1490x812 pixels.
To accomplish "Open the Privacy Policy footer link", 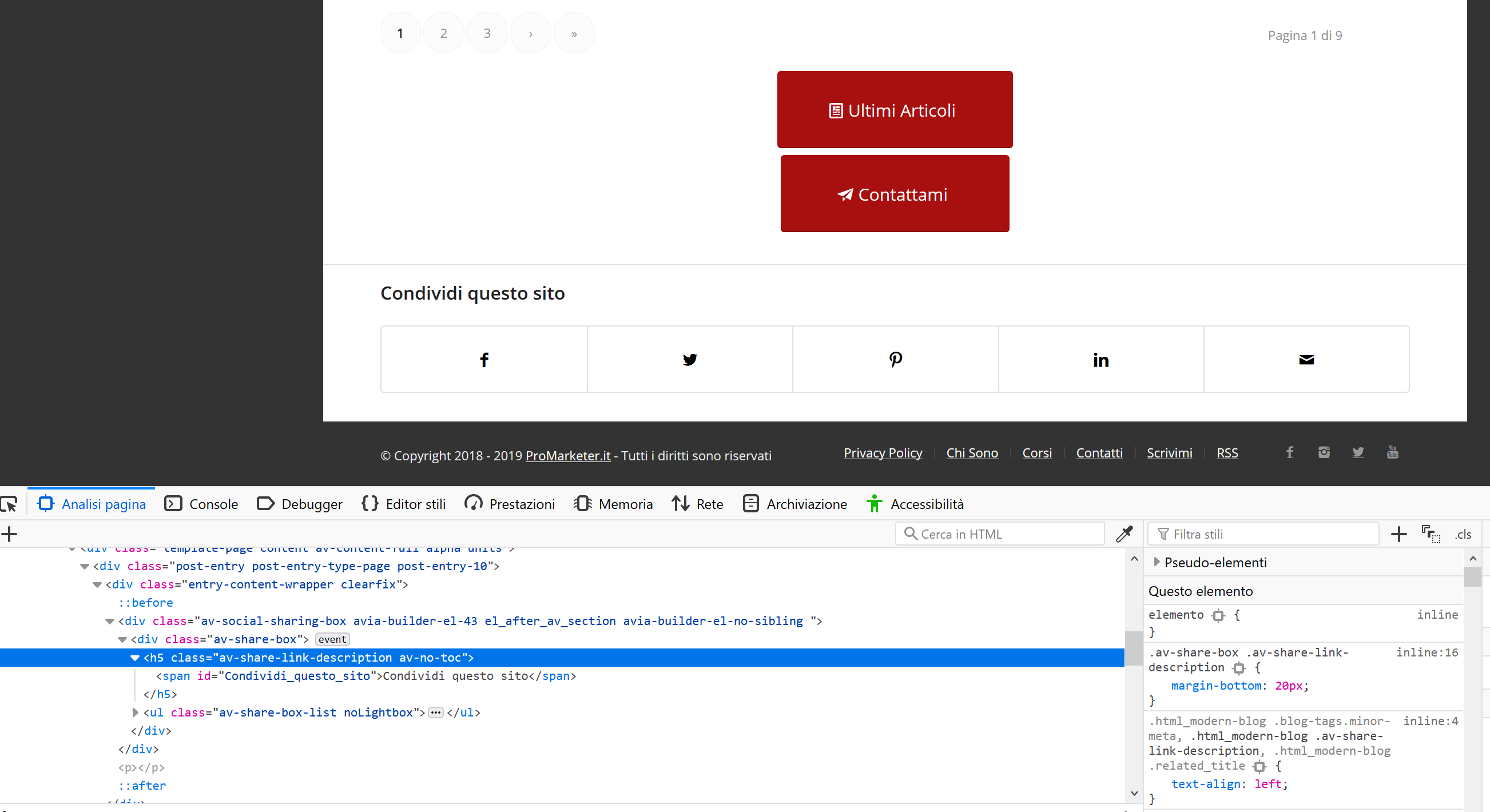I will point(883,453).
